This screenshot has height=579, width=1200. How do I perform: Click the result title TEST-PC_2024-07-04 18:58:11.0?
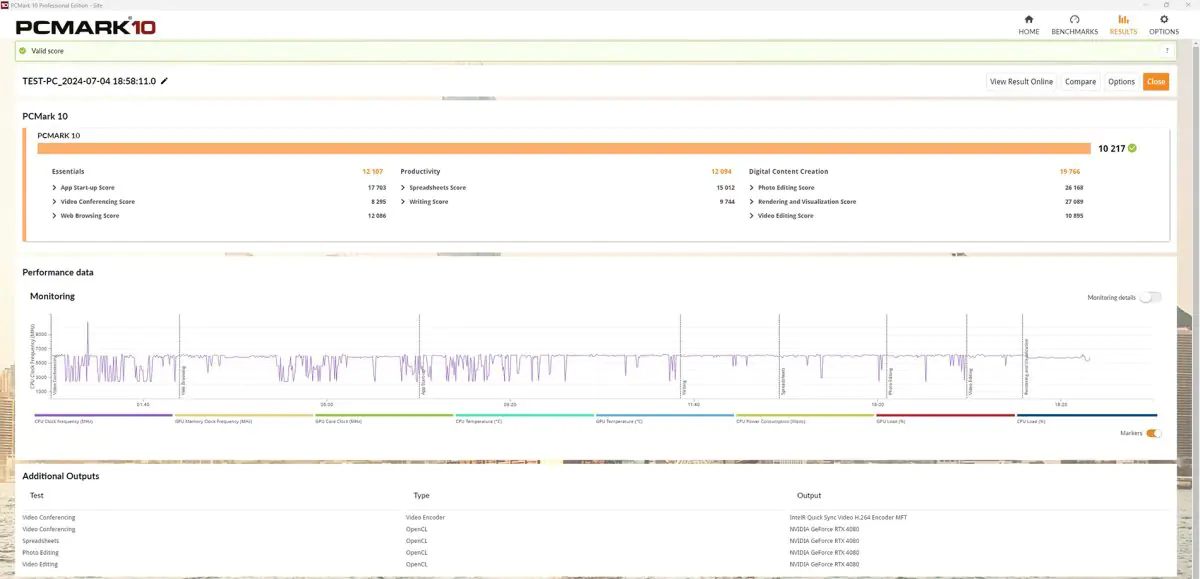(x=89, y=81)
